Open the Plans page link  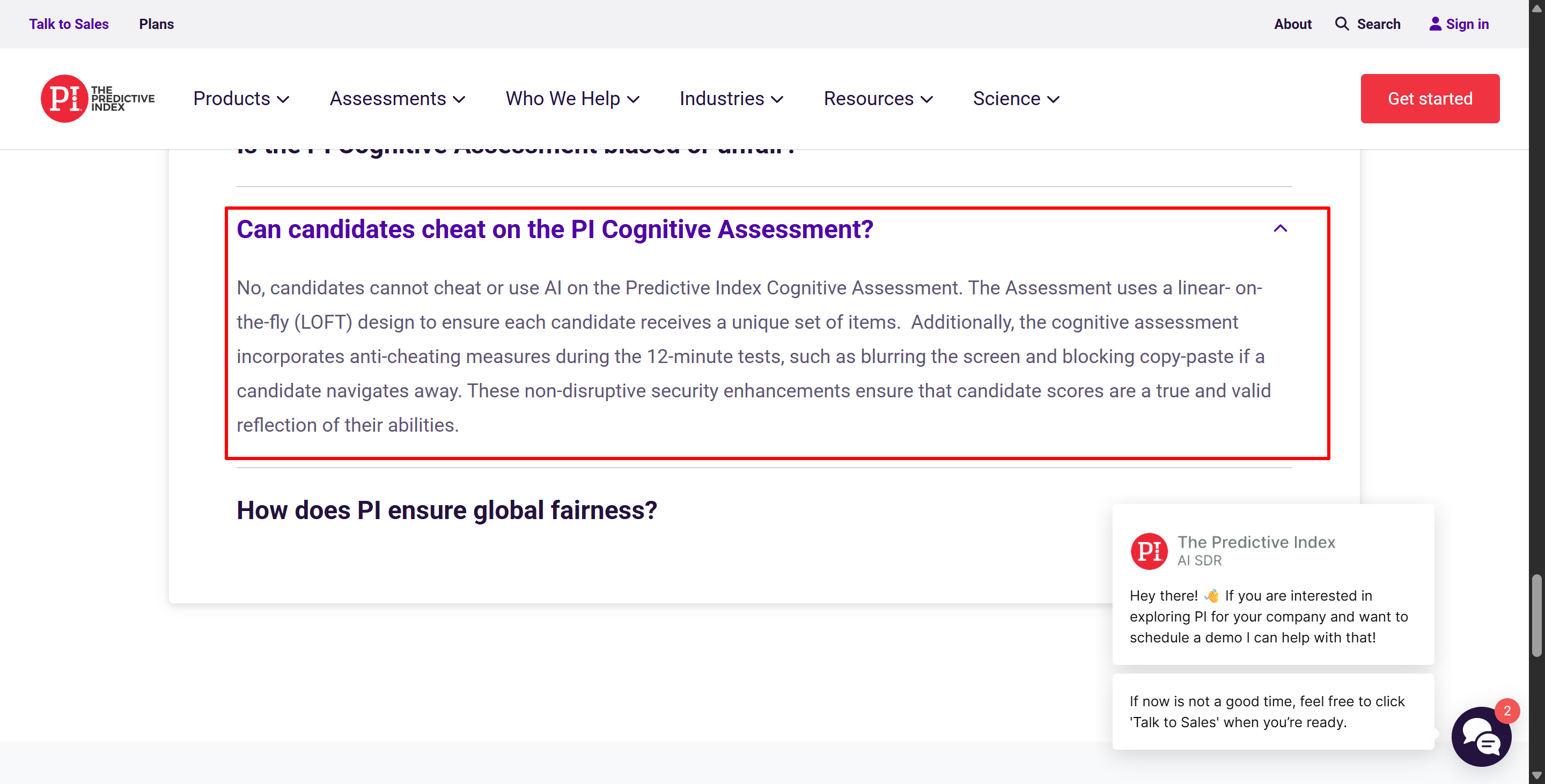[157, 24]
